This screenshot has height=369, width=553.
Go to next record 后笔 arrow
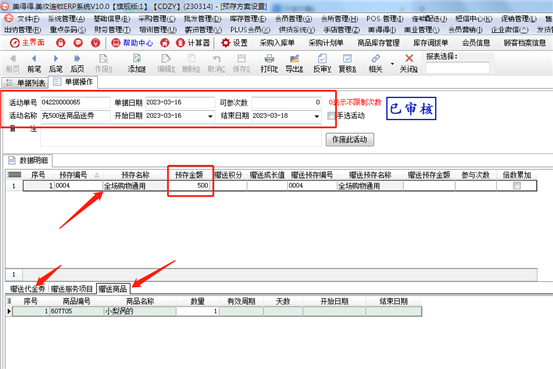[x=55, y=59]
